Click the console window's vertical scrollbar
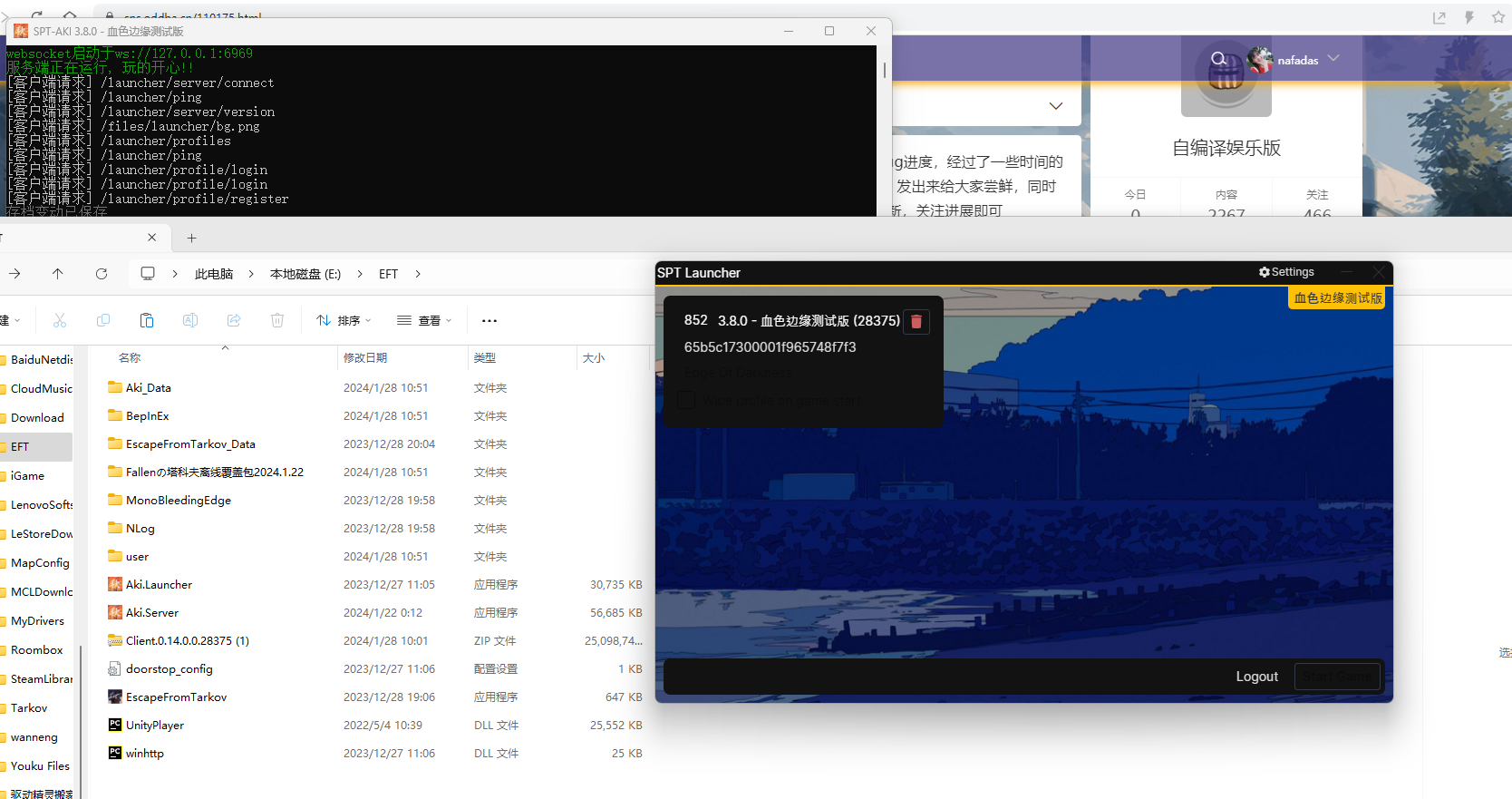 (885, 71)
